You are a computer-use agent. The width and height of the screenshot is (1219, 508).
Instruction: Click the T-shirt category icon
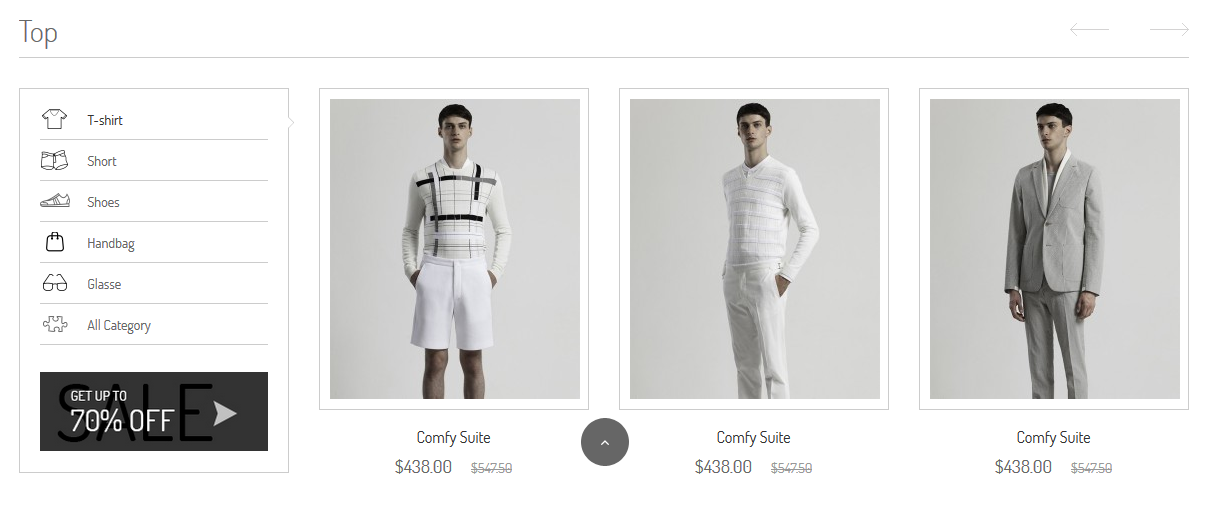(54, 120)
